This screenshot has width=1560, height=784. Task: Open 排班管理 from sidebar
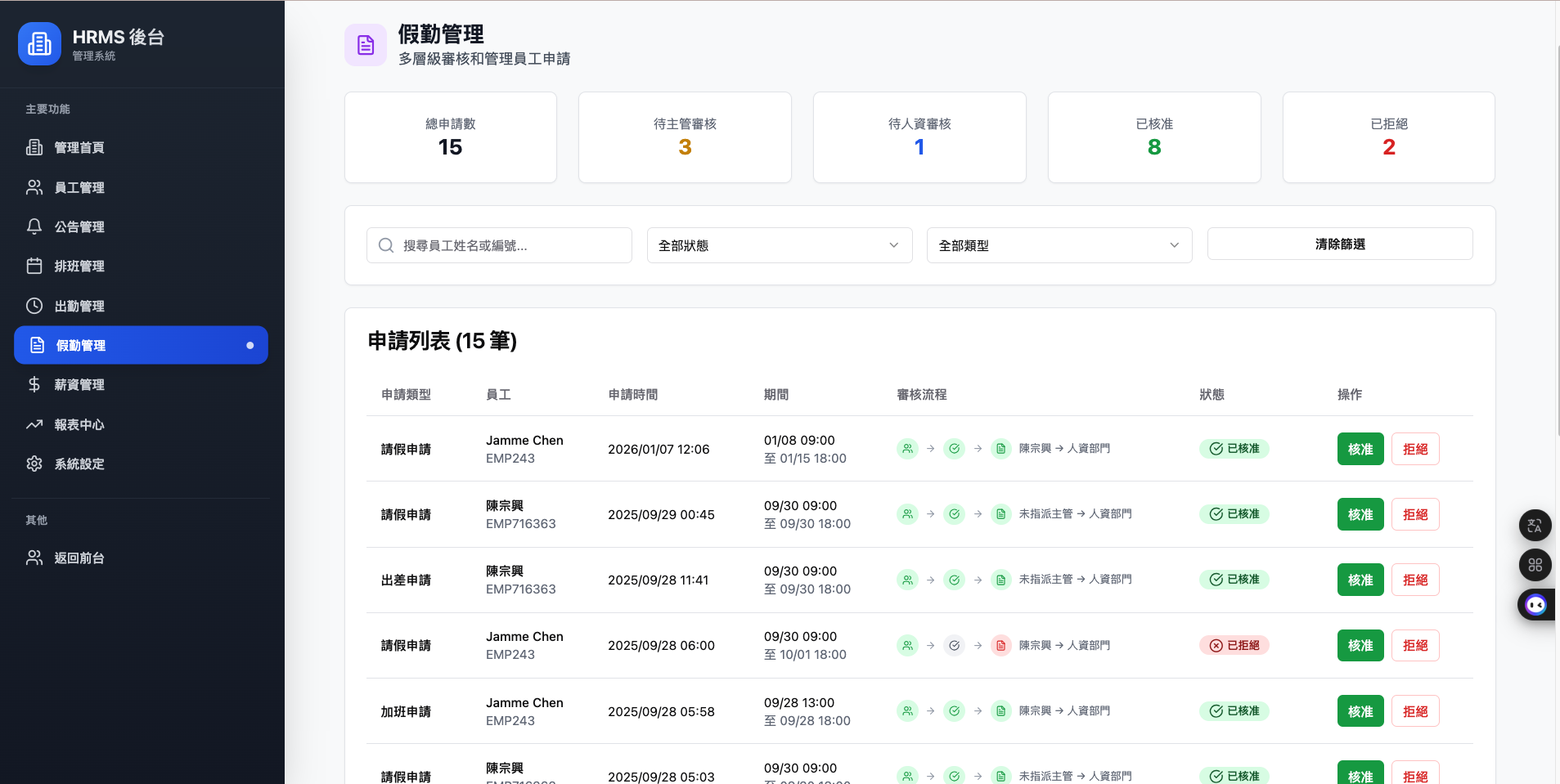pyautogui.click(x=79, y=266)
